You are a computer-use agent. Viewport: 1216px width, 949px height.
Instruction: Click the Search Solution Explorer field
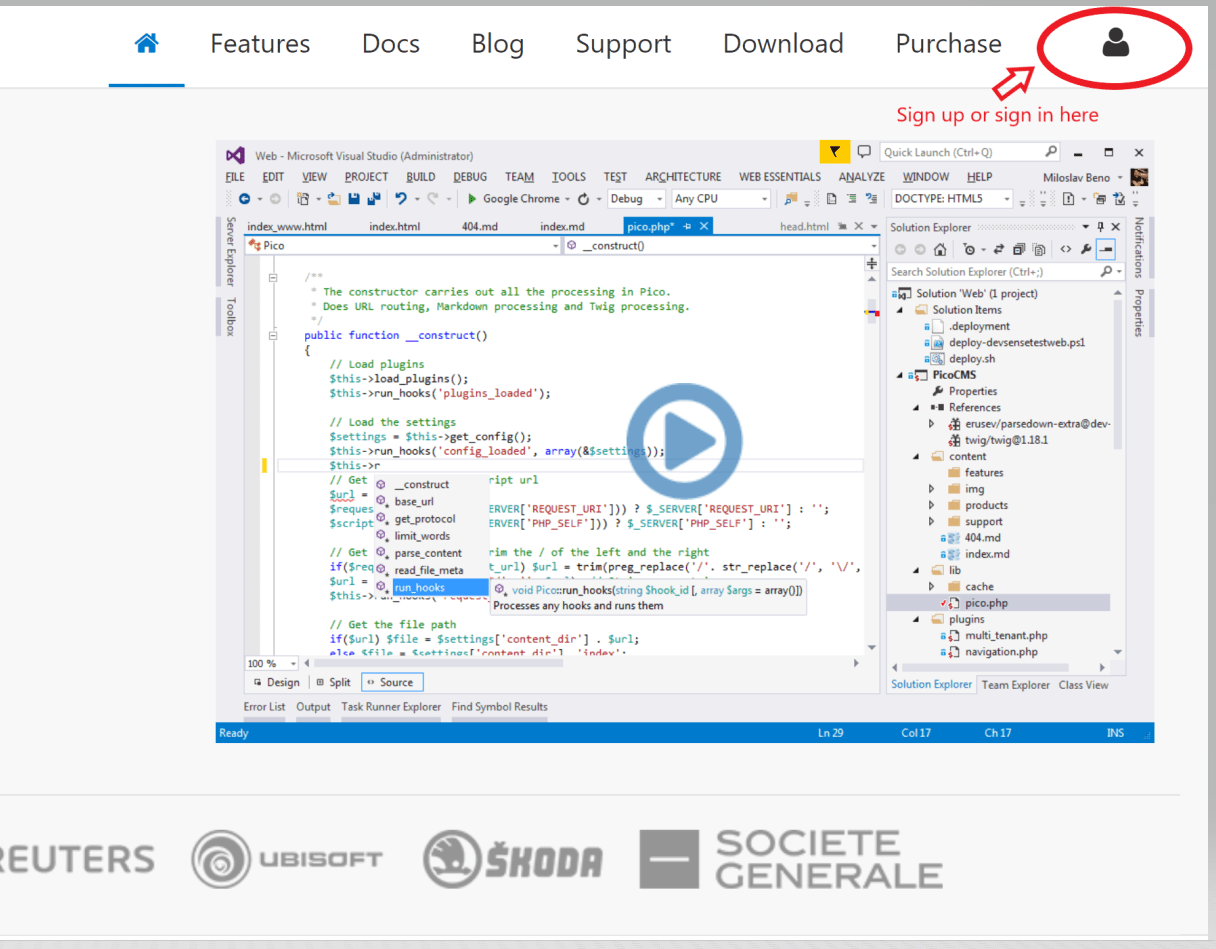(1005, 272)
